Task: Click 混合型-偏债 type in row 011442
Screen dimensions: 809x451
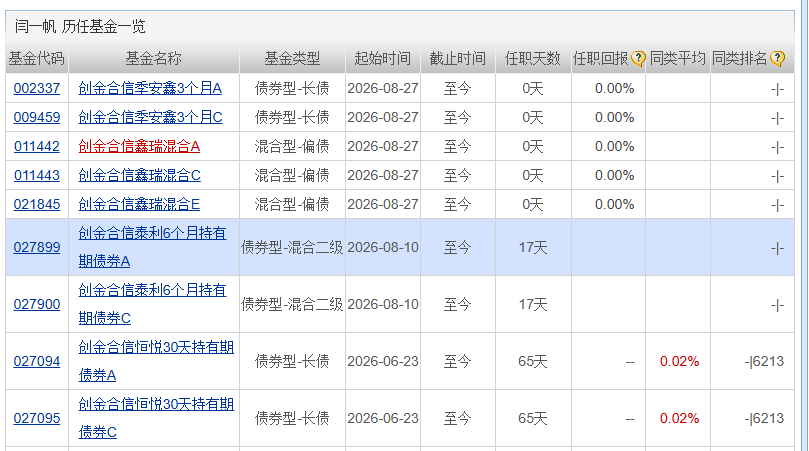Action: [292, 147]
